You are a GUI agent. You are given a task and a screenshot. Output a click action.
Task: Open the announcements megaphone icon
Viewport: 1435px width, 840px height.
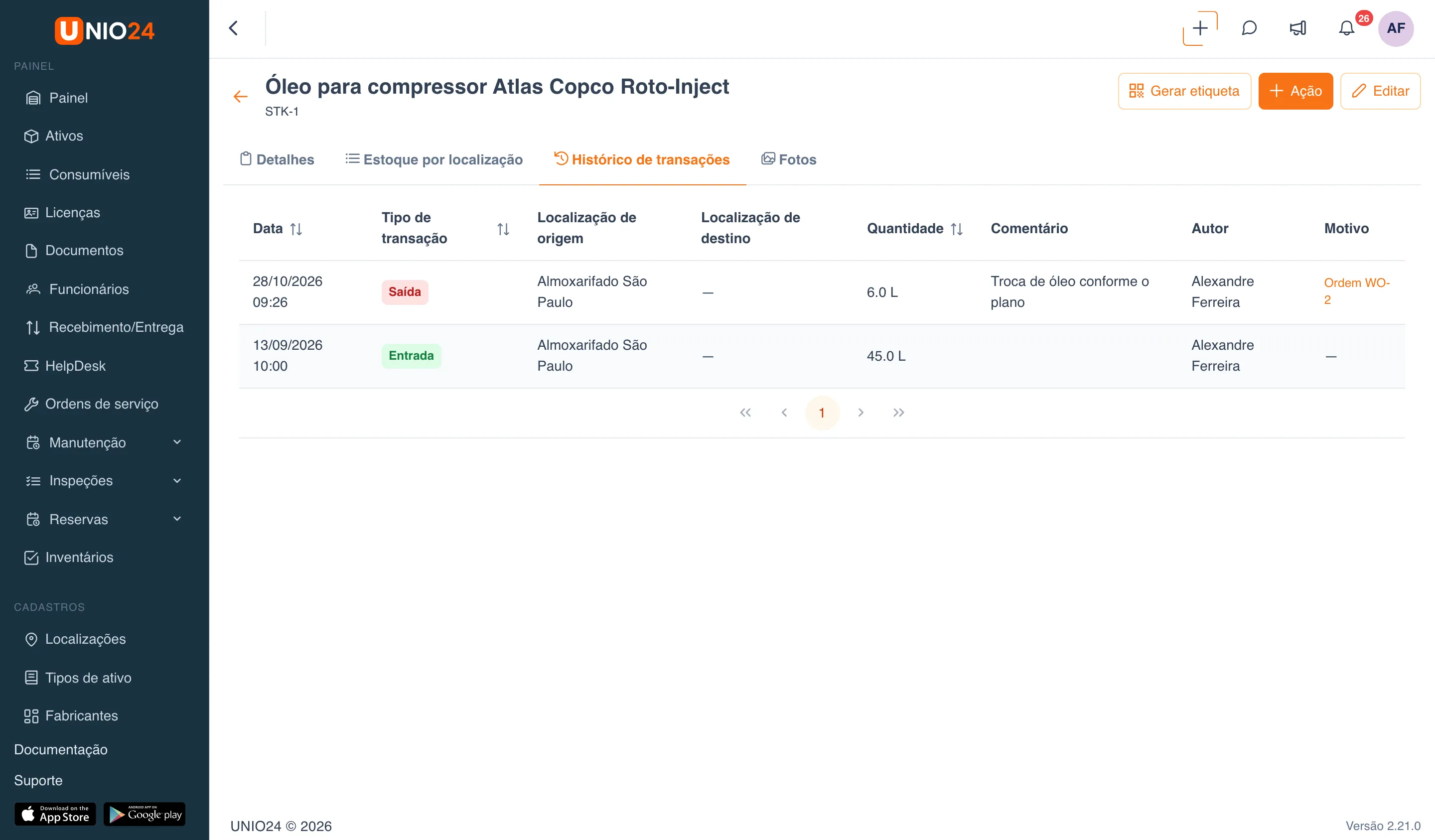(x=1298, y=28)
